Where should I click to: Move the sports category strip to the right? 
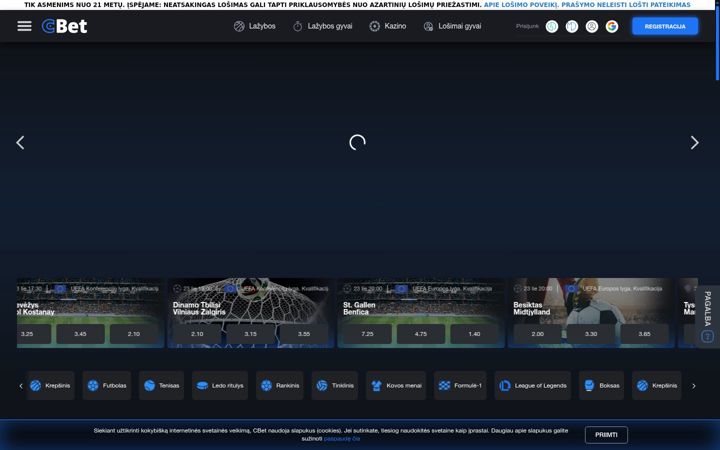694,386
